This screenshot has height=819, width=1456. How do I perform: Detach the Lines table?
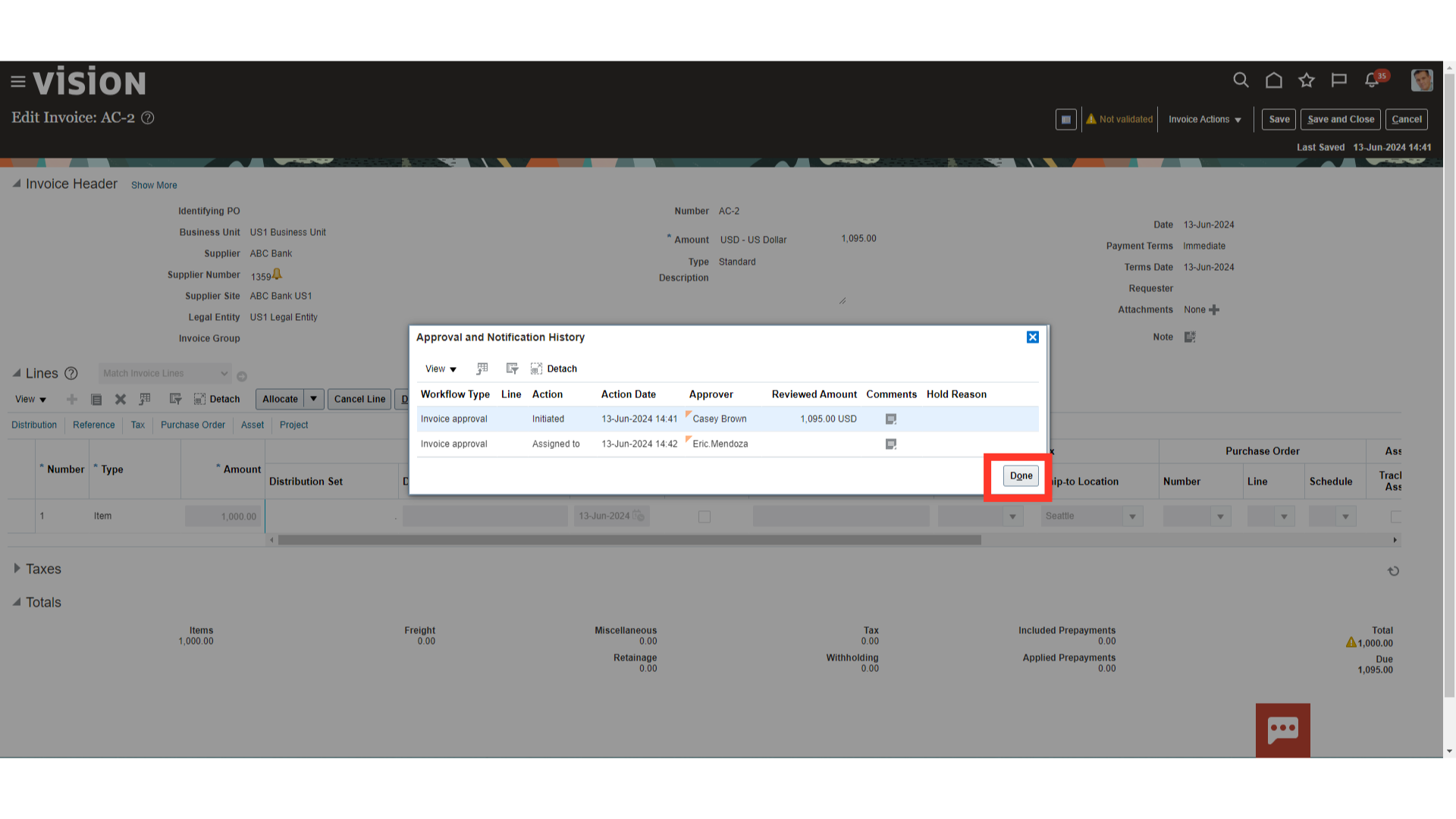tap(217, 399)
